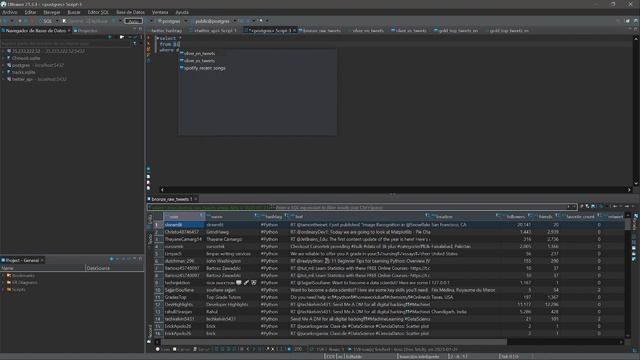The height and width of the screenshot is (360, 640).
Task: Switch to Navegador de Base de Datos tab
Action: point(36,31)
